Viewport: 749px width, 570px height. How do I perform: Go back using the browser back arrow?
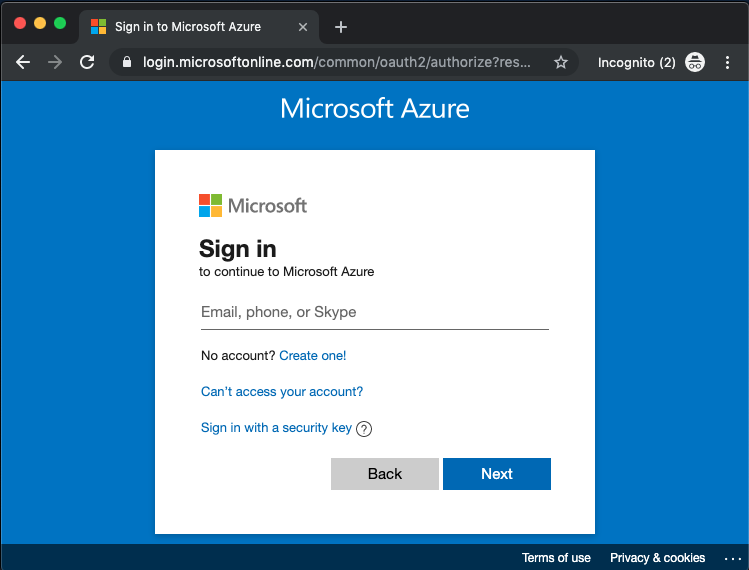(x=22, y=62)
